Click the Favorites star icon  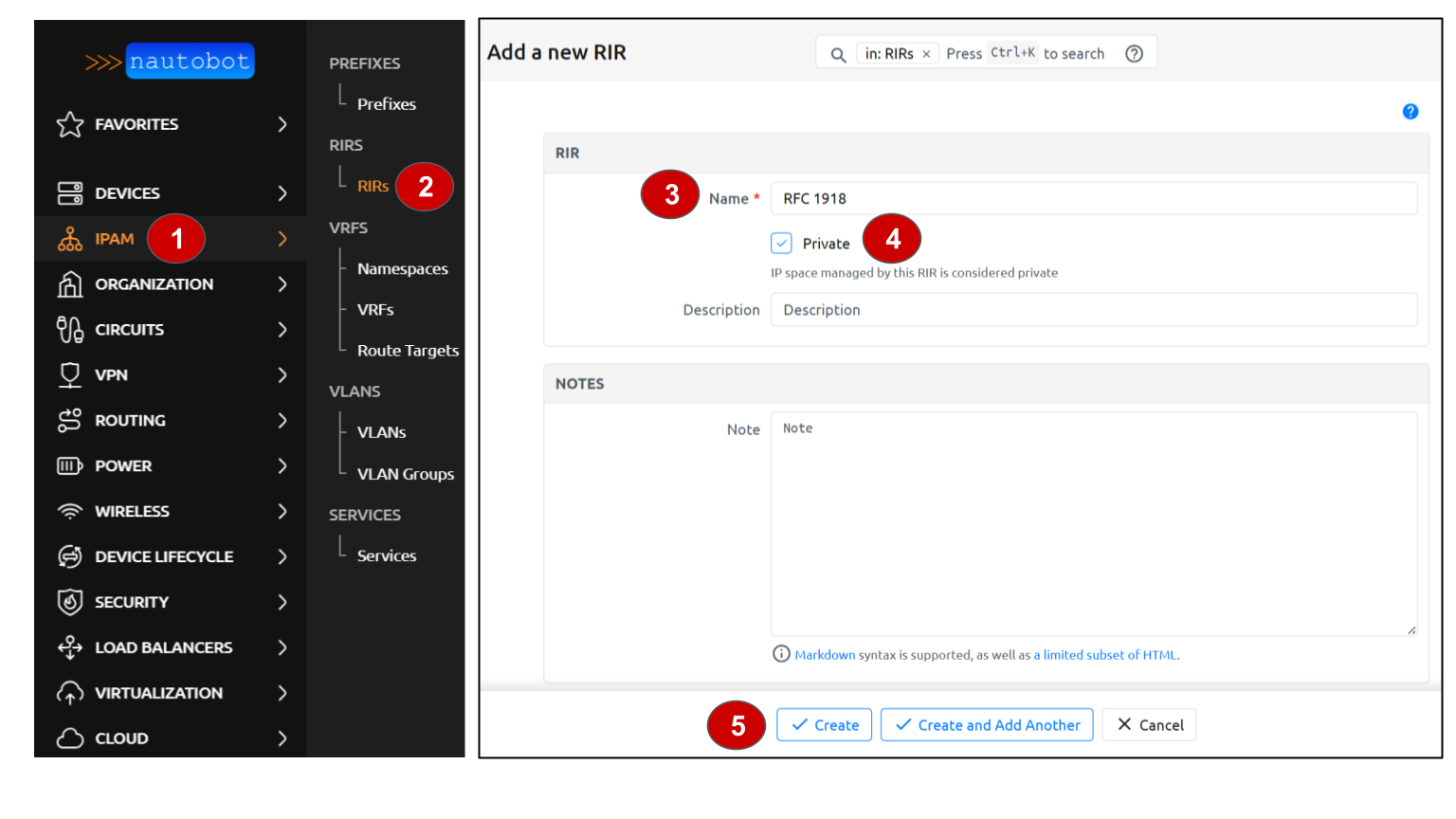click(x=70, y=124)
